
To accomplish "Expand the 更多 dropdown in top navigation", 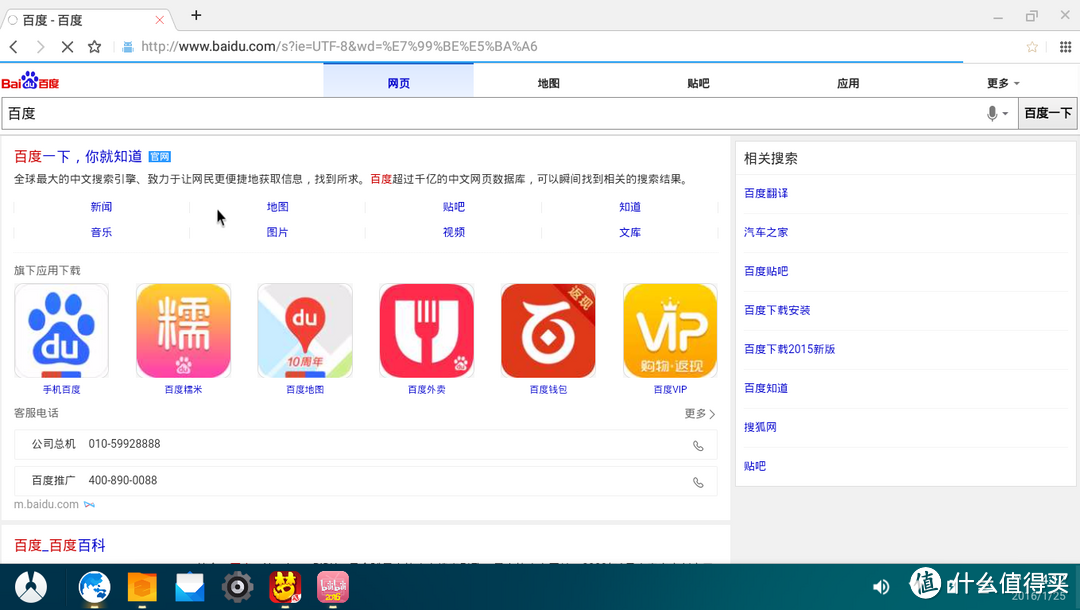I will (1003, 83).
